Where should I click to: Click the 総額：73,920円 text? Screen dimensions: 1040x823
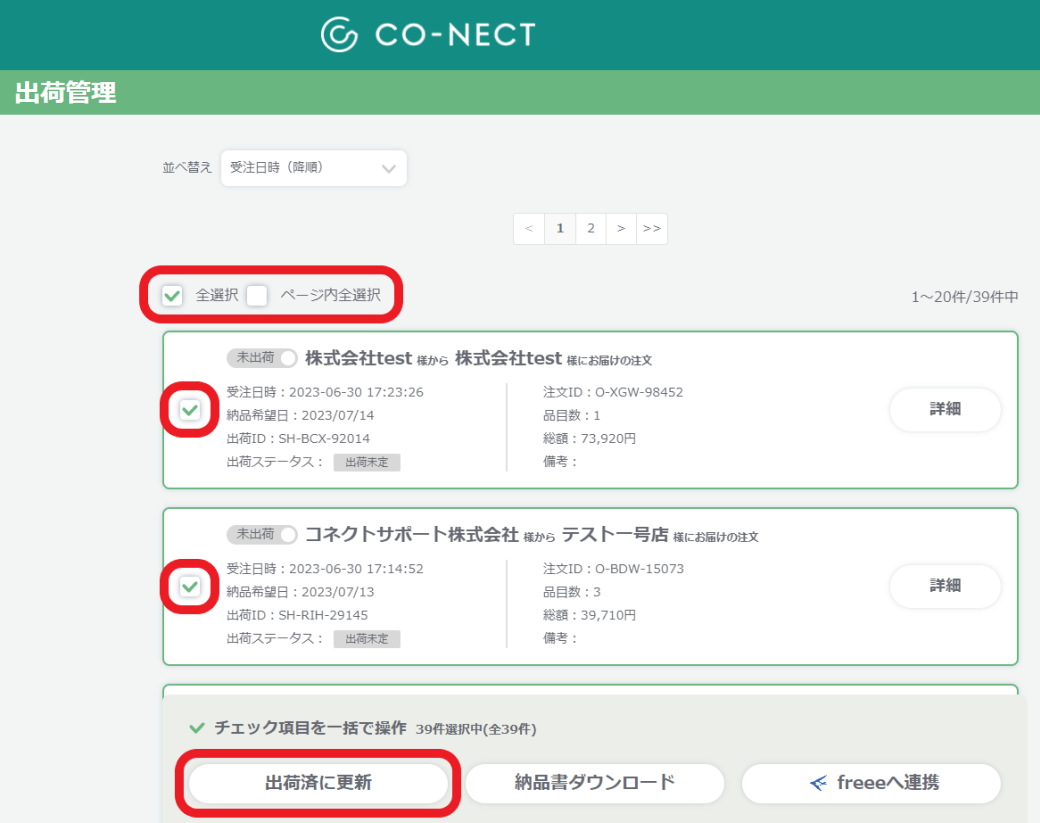[x=589, y=438]
